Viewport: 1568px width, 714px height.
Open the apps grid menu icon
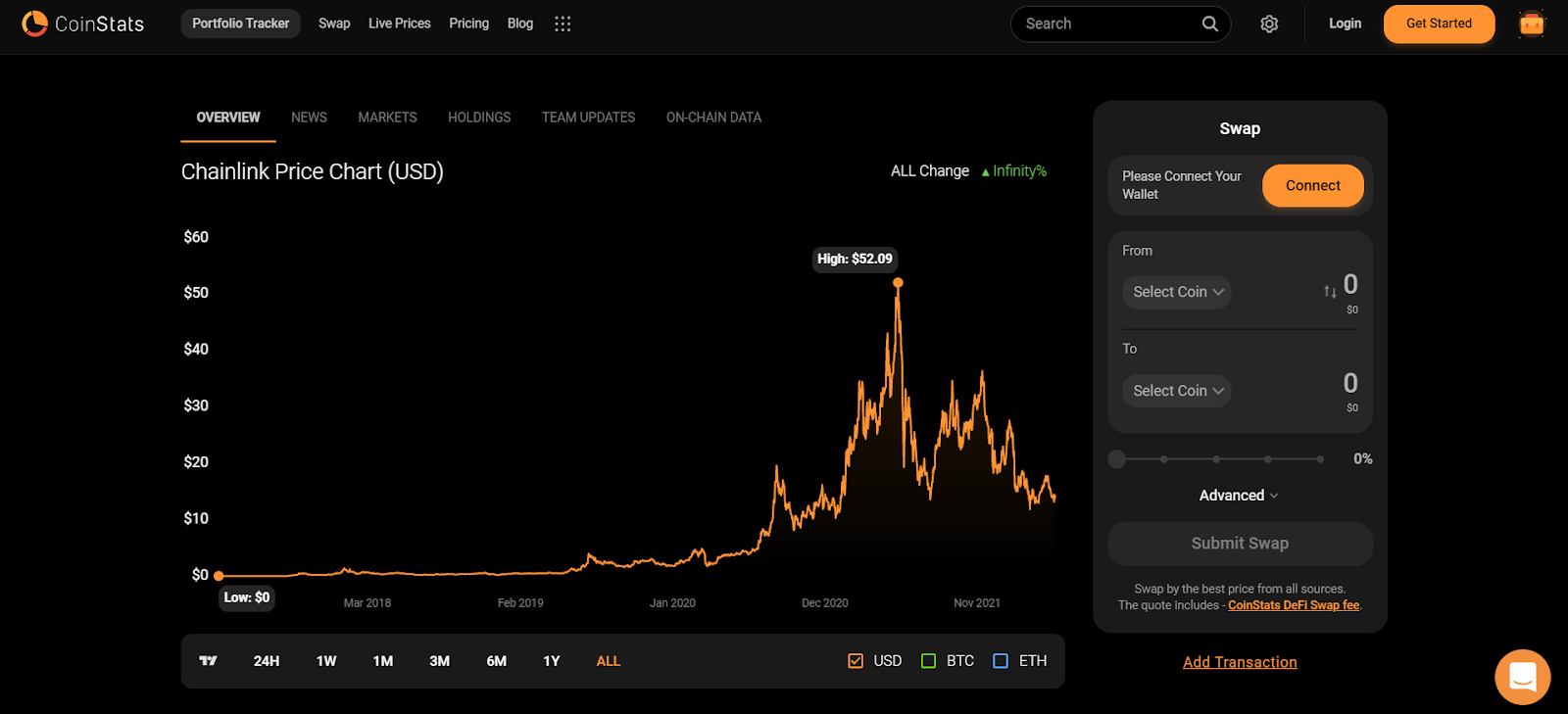563,24
